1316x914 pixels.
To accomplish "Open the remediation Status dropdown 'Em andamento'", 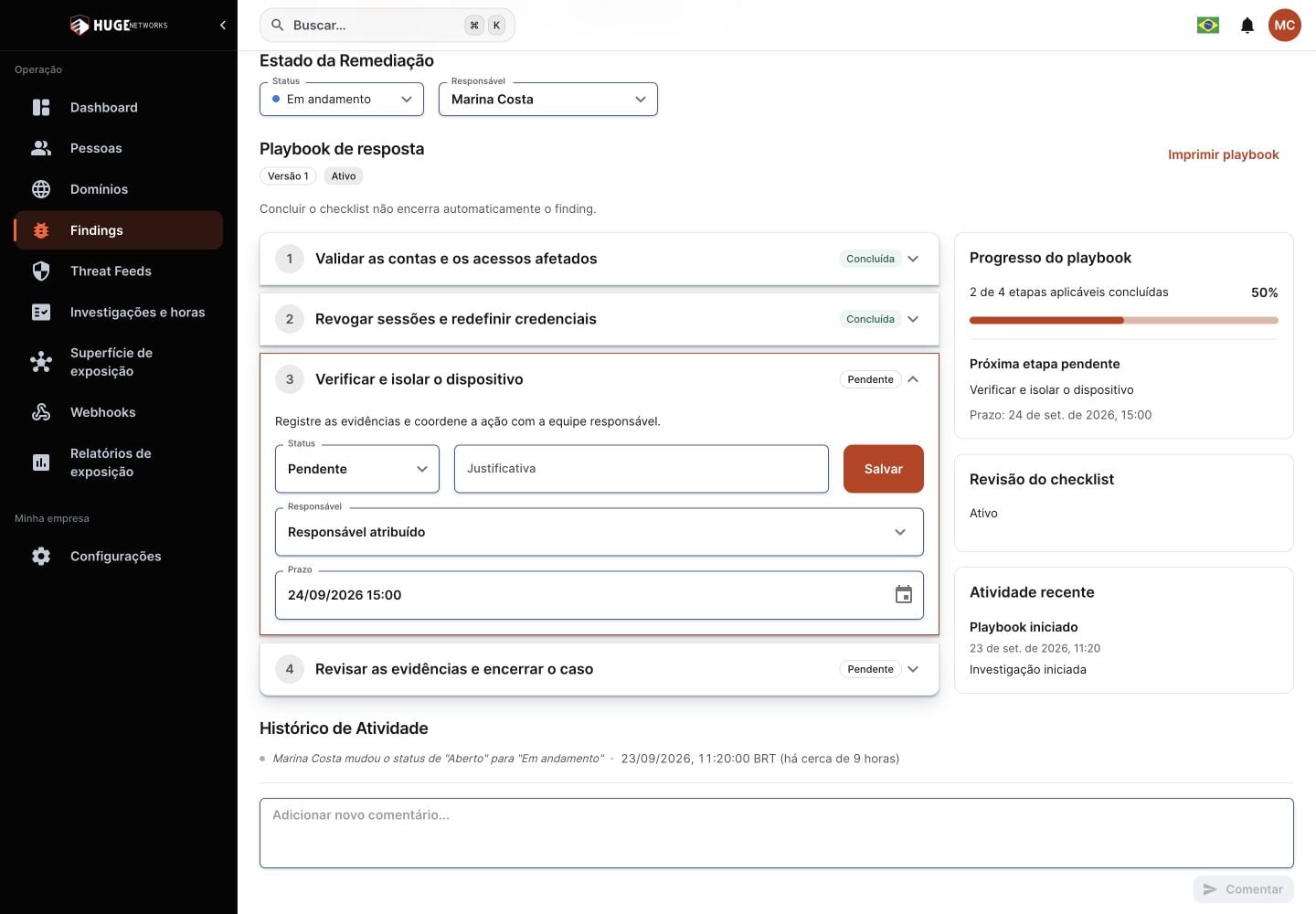I will click(342, 100).
